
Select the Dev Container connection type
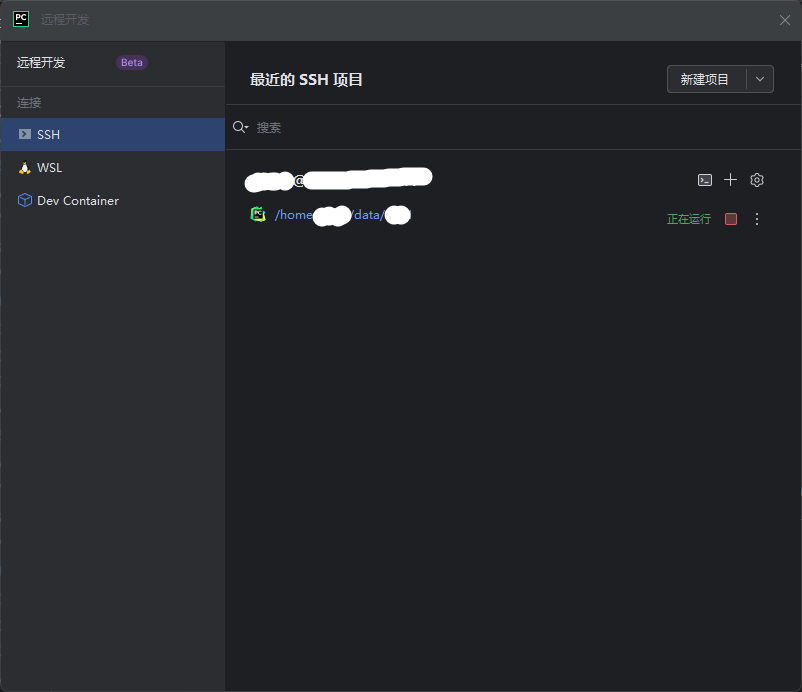113,200
